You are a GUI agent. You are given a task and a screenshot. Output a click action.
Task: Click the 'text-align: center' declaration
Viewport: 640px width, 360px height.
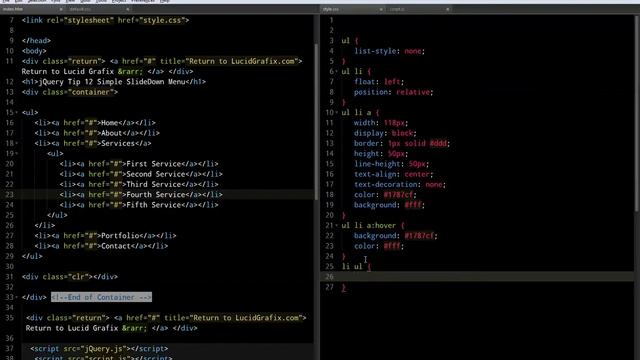pyautogui.click(x=393, y=174)
